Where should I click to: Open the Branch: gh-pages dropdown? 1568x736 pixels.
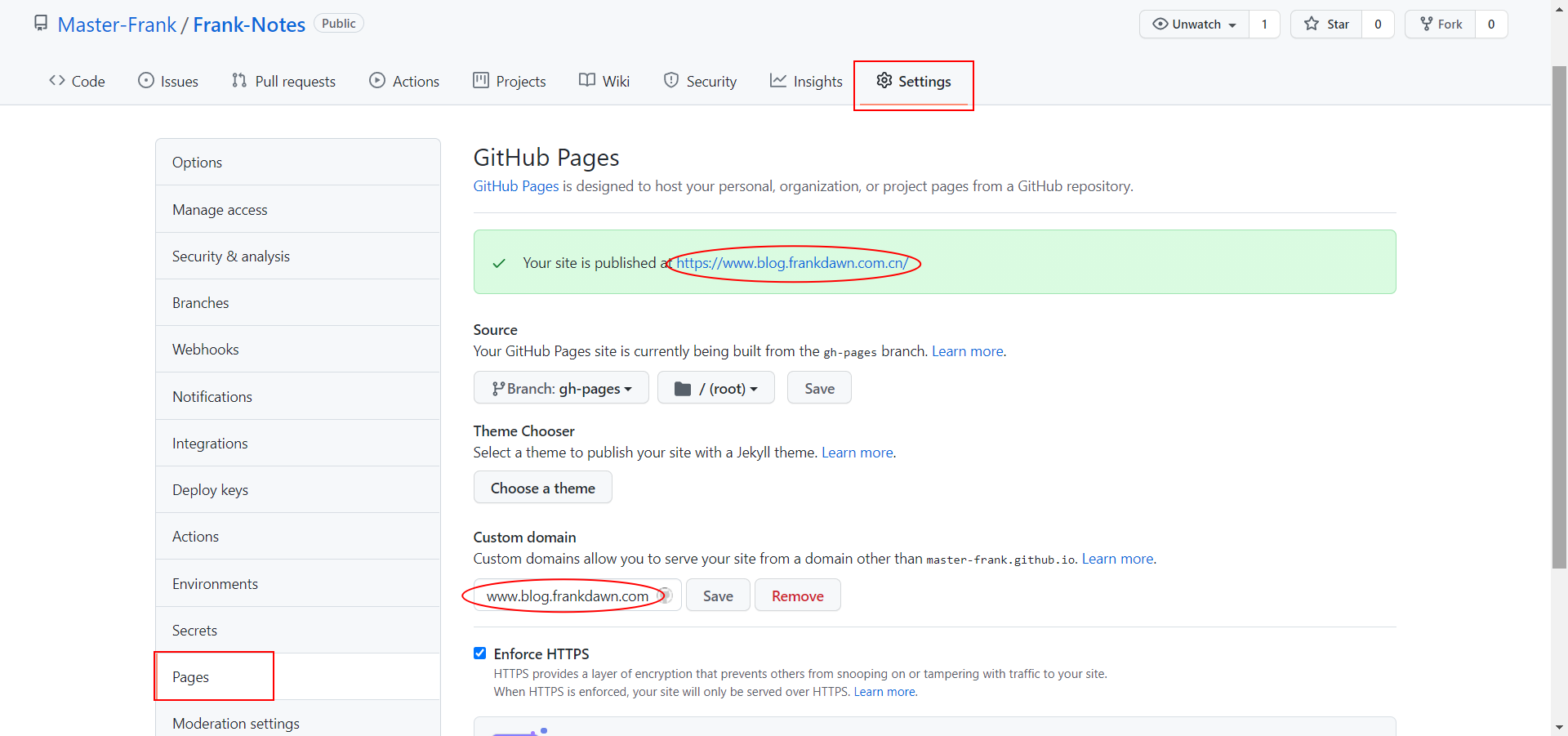[x=561, y=388]
